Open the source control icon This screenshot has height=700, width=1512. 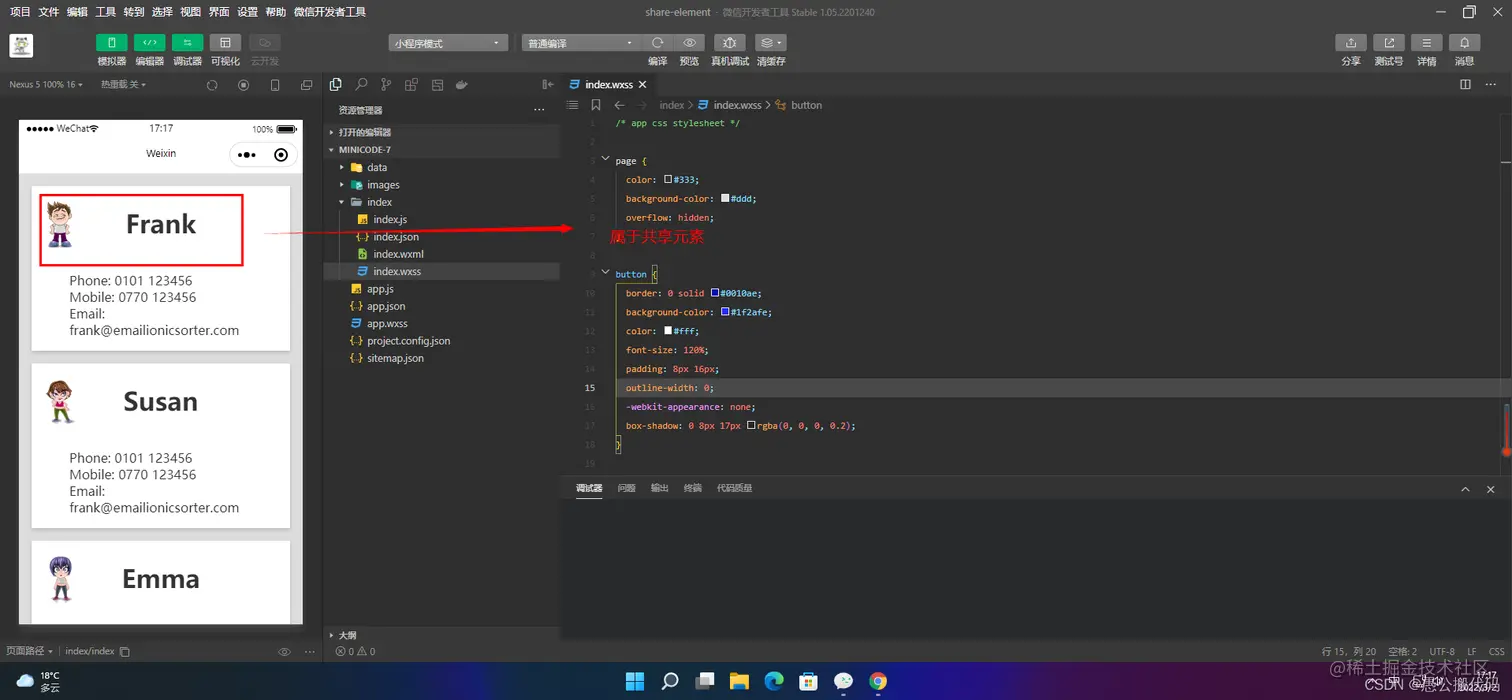[386, 85]
